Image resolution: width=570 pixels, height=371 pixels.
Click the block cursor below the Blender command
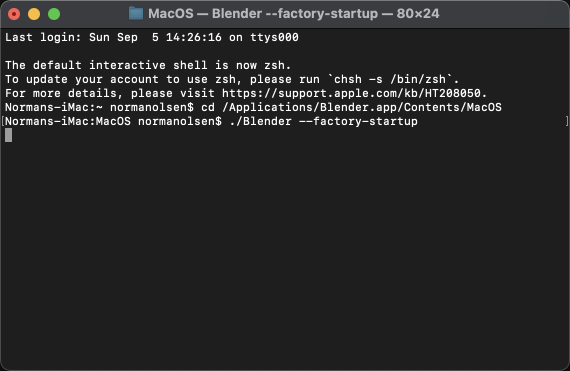(8, 135)
